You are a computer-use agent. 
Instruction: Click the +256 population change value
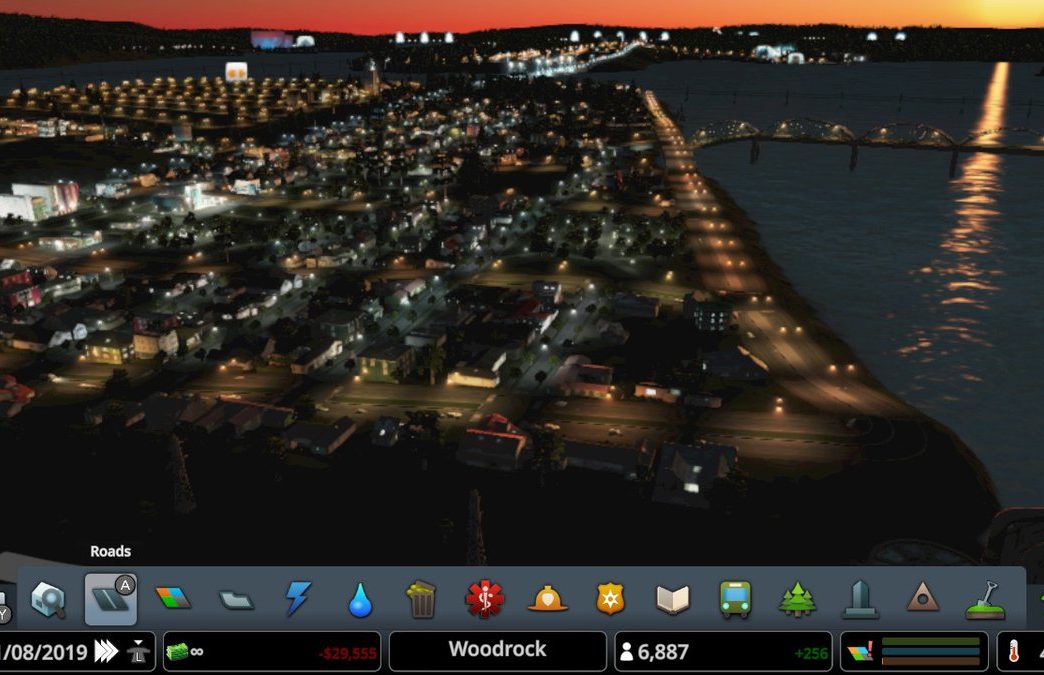pos(811,654)
